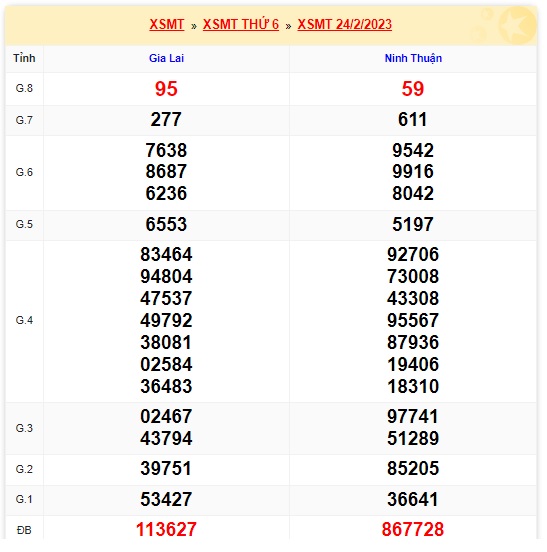
Task: Open the XSMT THỨ 6 link
Action: 241,25
